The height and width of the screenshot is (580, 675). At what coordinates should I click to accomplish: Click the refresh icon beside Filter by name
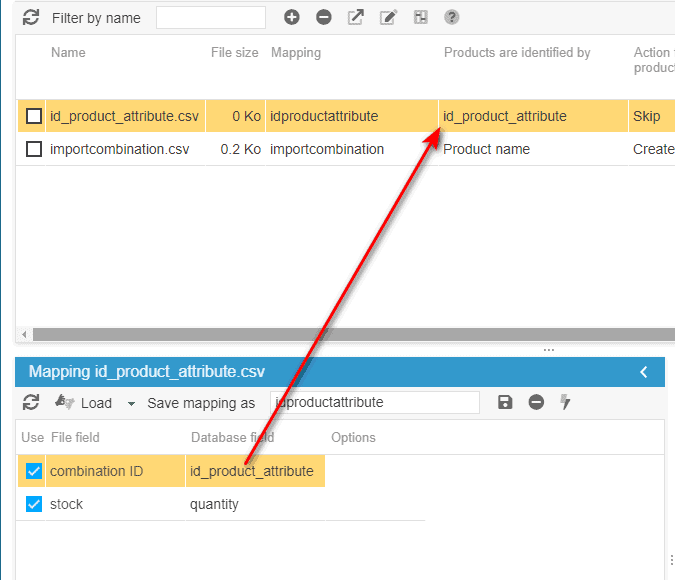pyautogui.click(x=31, y=17)
